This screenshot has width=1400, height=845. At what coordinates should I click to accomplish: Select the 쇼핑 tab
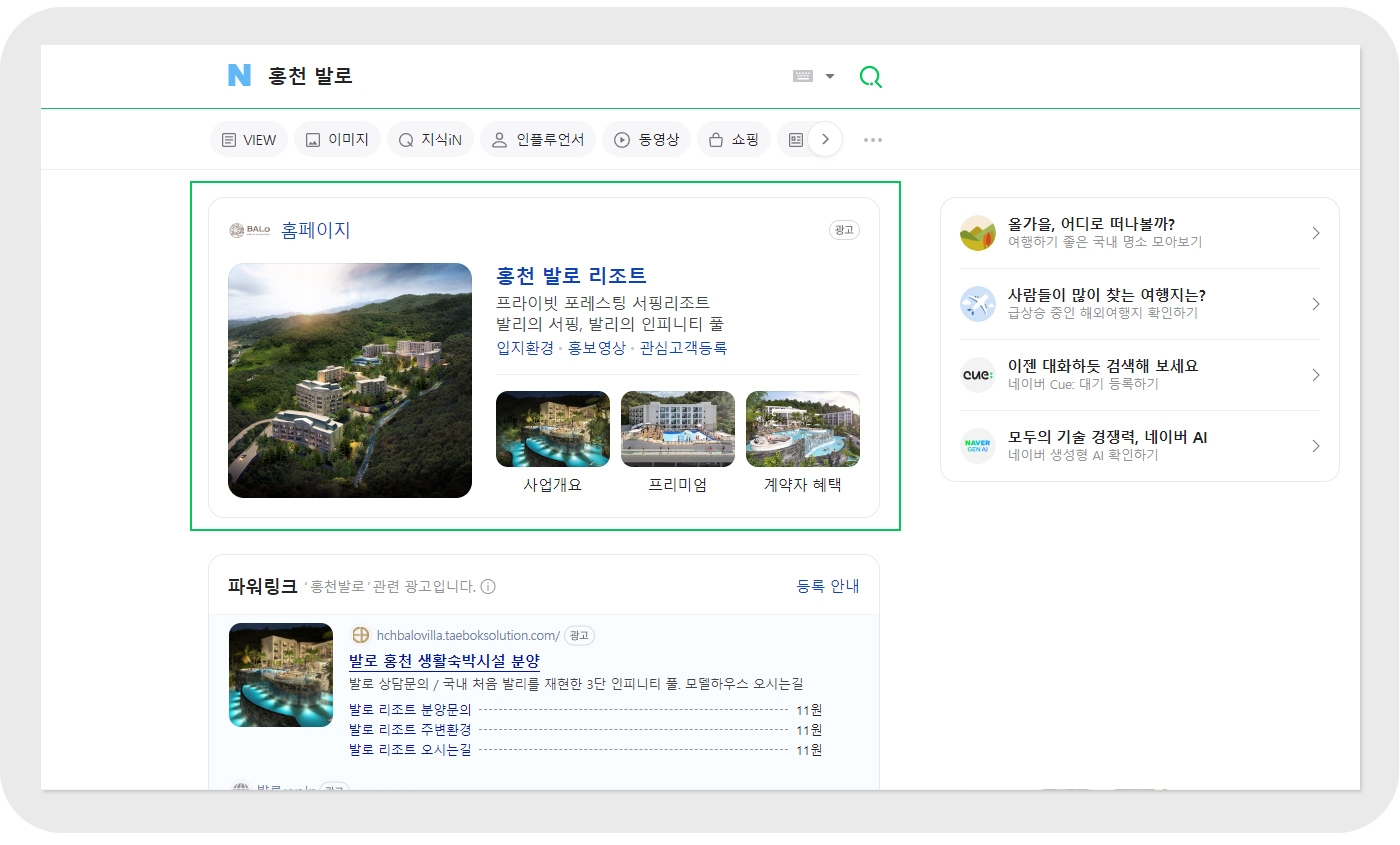[733, 140]
